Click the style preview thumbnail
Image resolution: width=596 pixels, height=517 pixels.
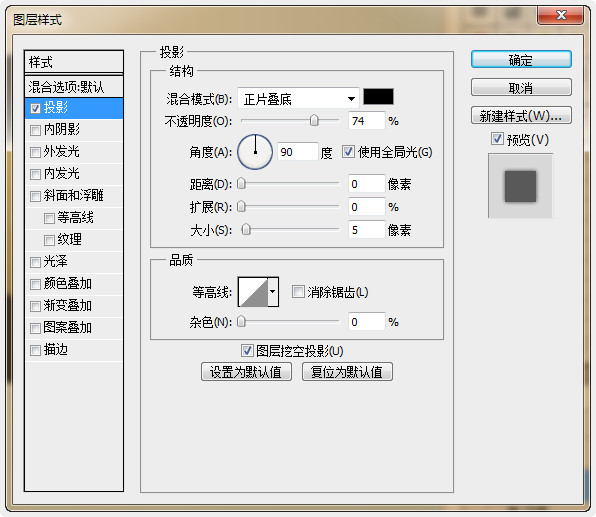click(520, 186)
